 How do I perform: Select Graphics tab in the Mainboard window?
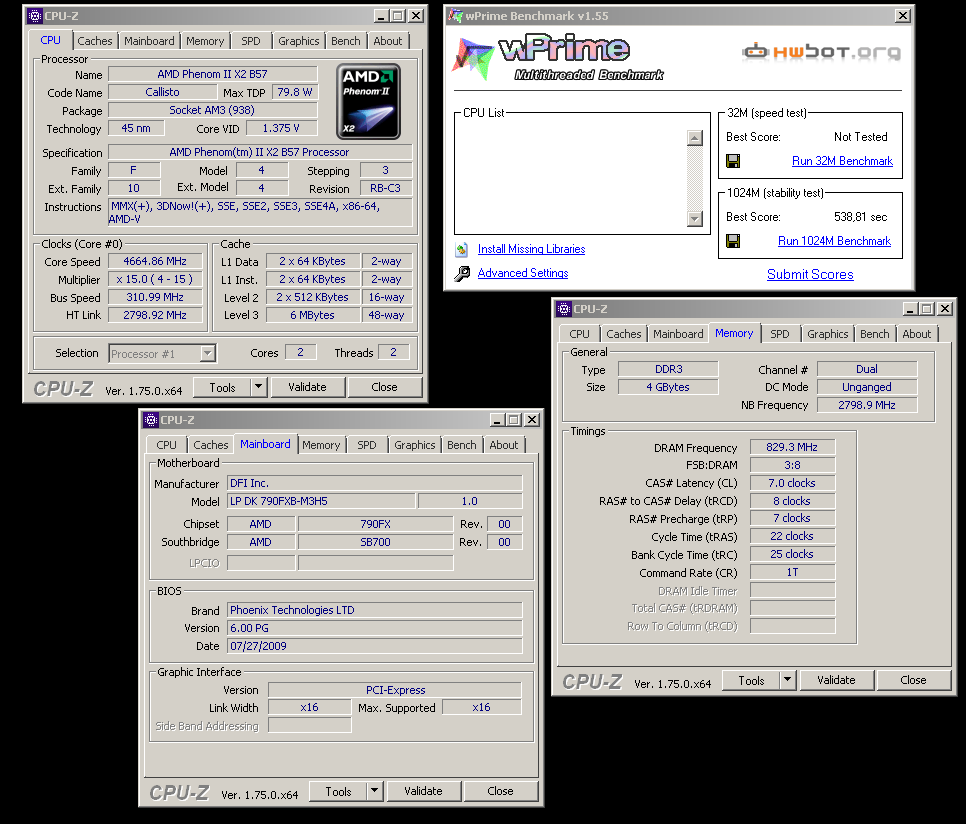pyautogui.click(x=415, y=445)
